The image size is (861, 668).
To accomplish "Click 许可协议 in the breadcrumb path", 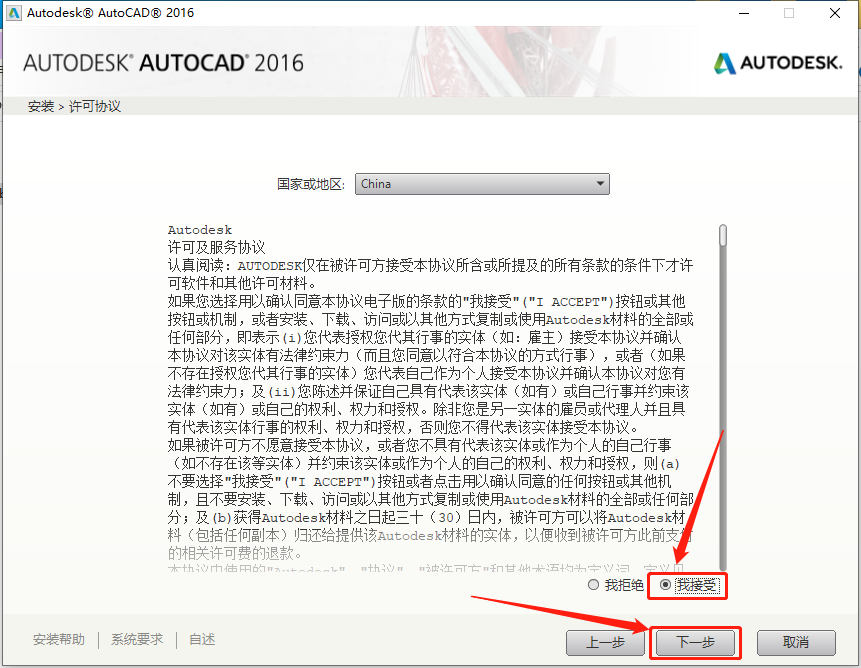I will 94,106.
